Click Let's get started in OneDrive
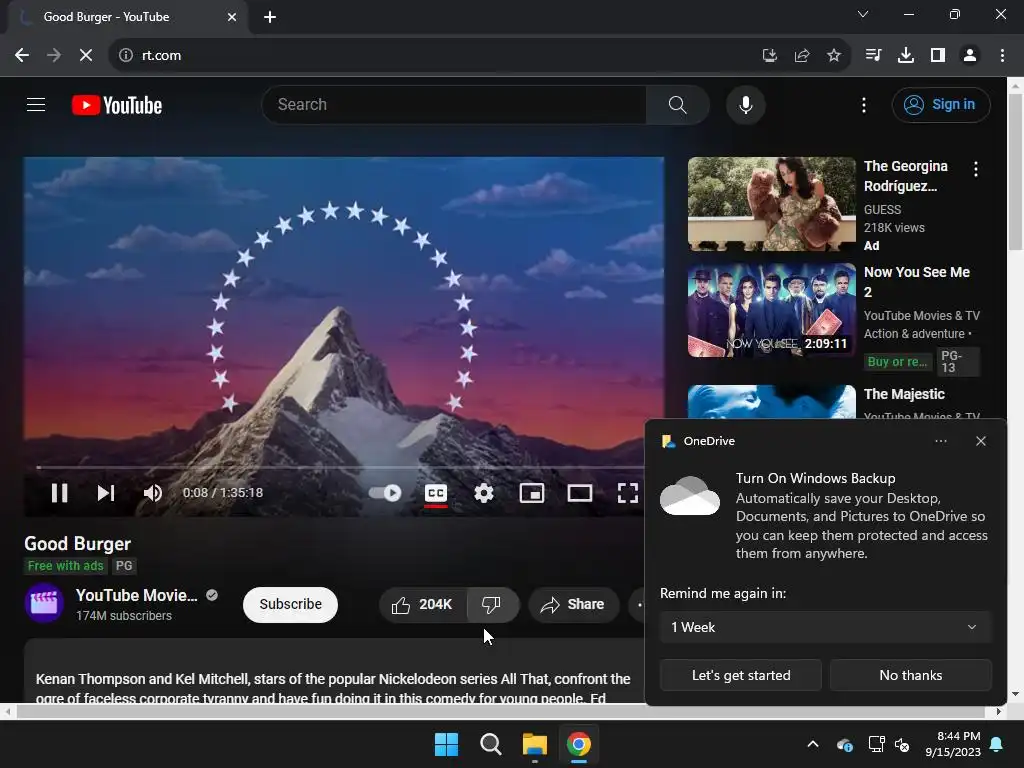 [741, 675]
